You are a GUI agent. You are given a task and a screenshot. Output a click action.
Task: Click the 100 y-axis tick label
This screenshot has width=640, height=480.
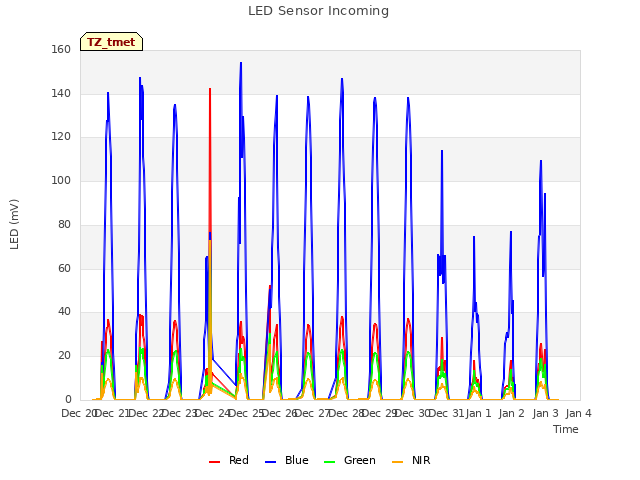61,180
